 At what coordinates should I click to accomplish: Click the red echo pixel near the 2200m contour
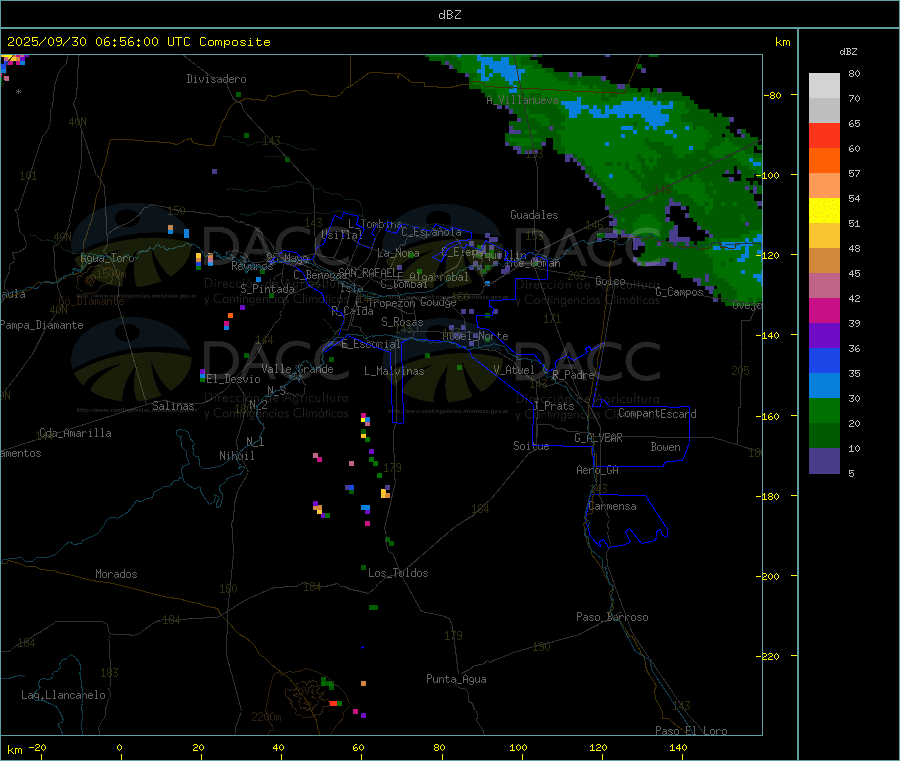[333, 703]
